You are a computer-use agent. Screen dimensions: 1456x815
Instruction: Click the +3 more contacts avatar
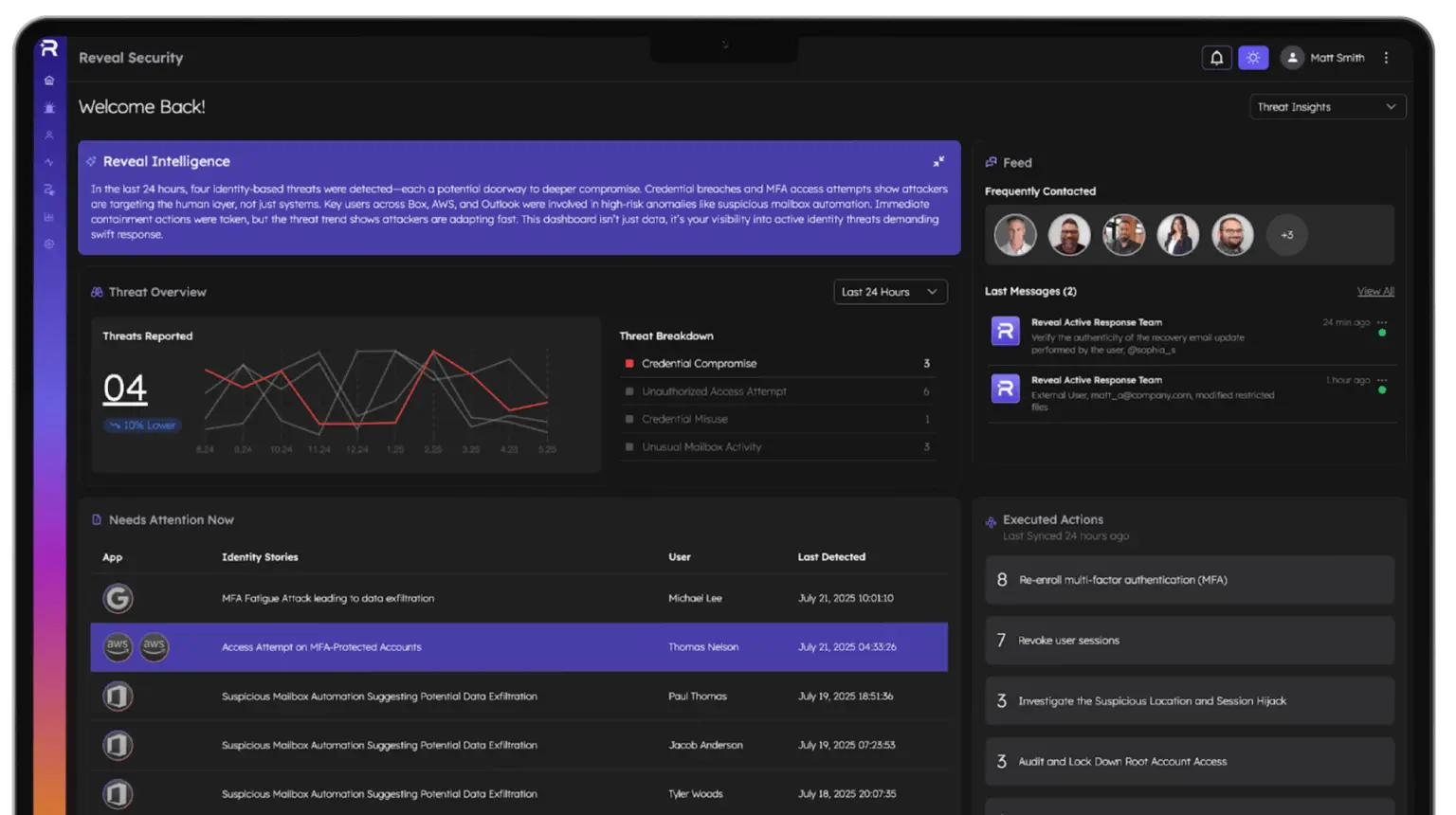1286,235
